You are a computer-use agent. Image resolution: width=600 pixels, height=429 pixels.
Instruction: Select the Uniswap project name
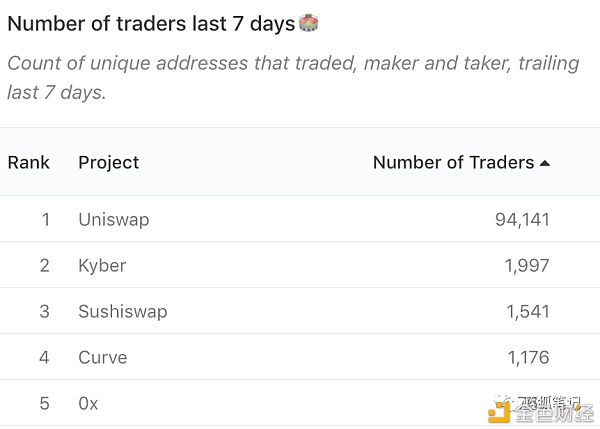(x=114, y=220)
